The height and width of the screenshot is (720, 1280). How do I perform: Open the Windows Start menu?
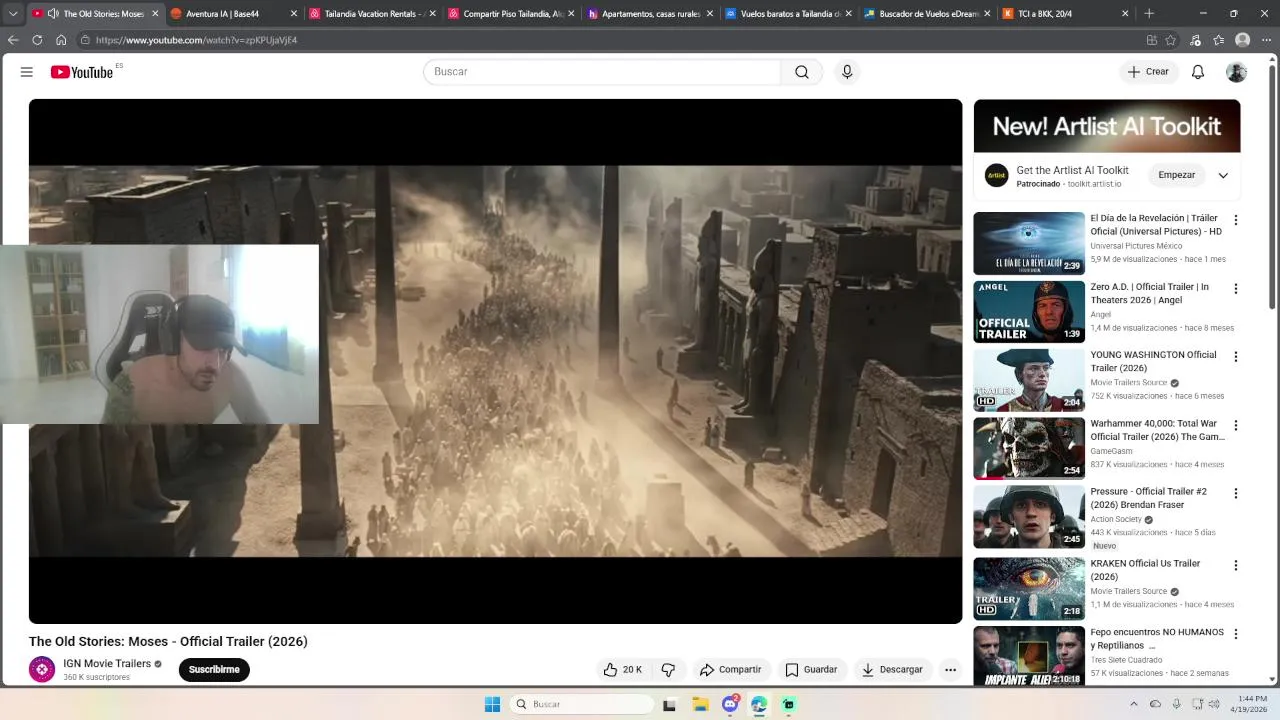tap(492, 704)
